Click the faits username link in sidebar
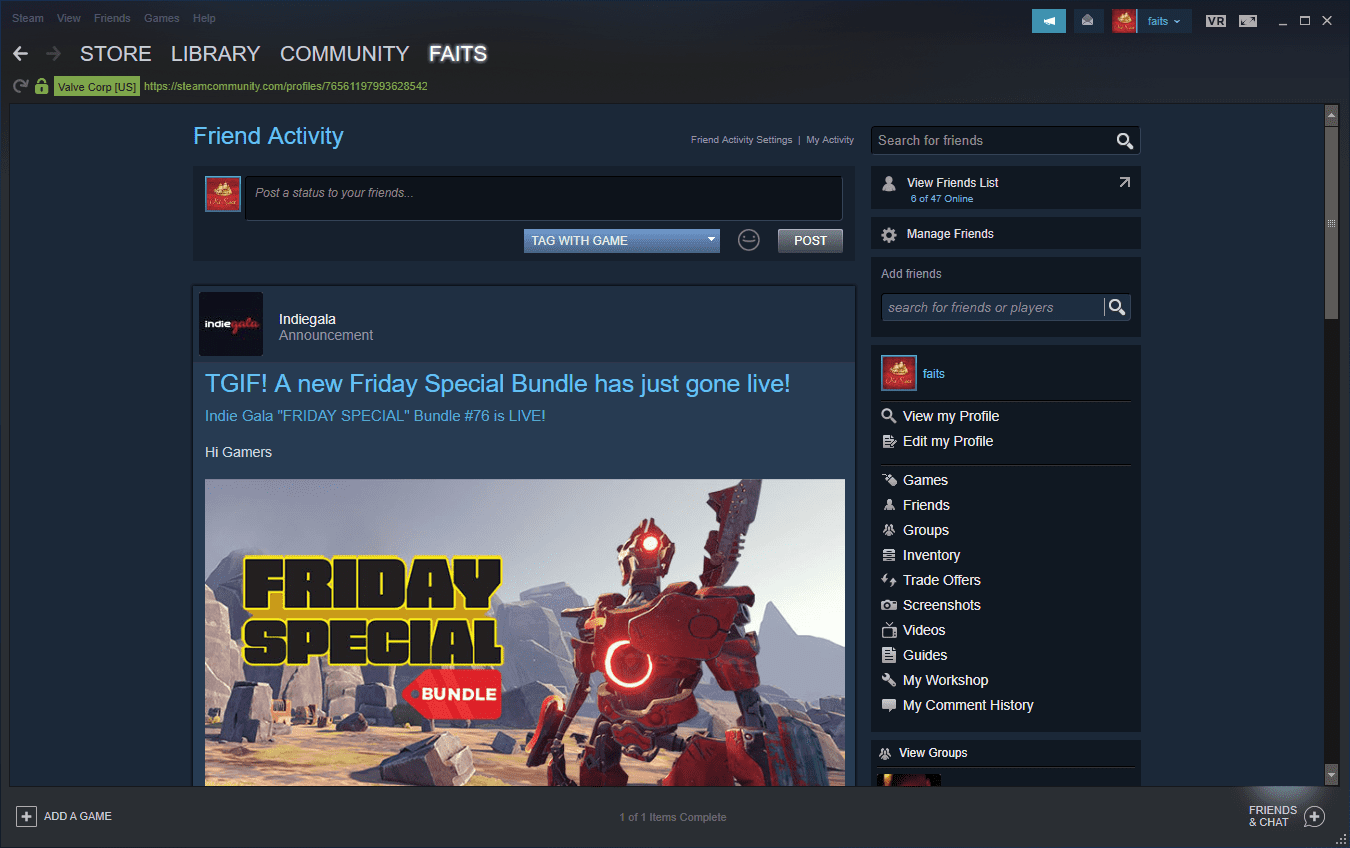The width and height of the screenshot is (1350, 848). click(x=934, y=374)
